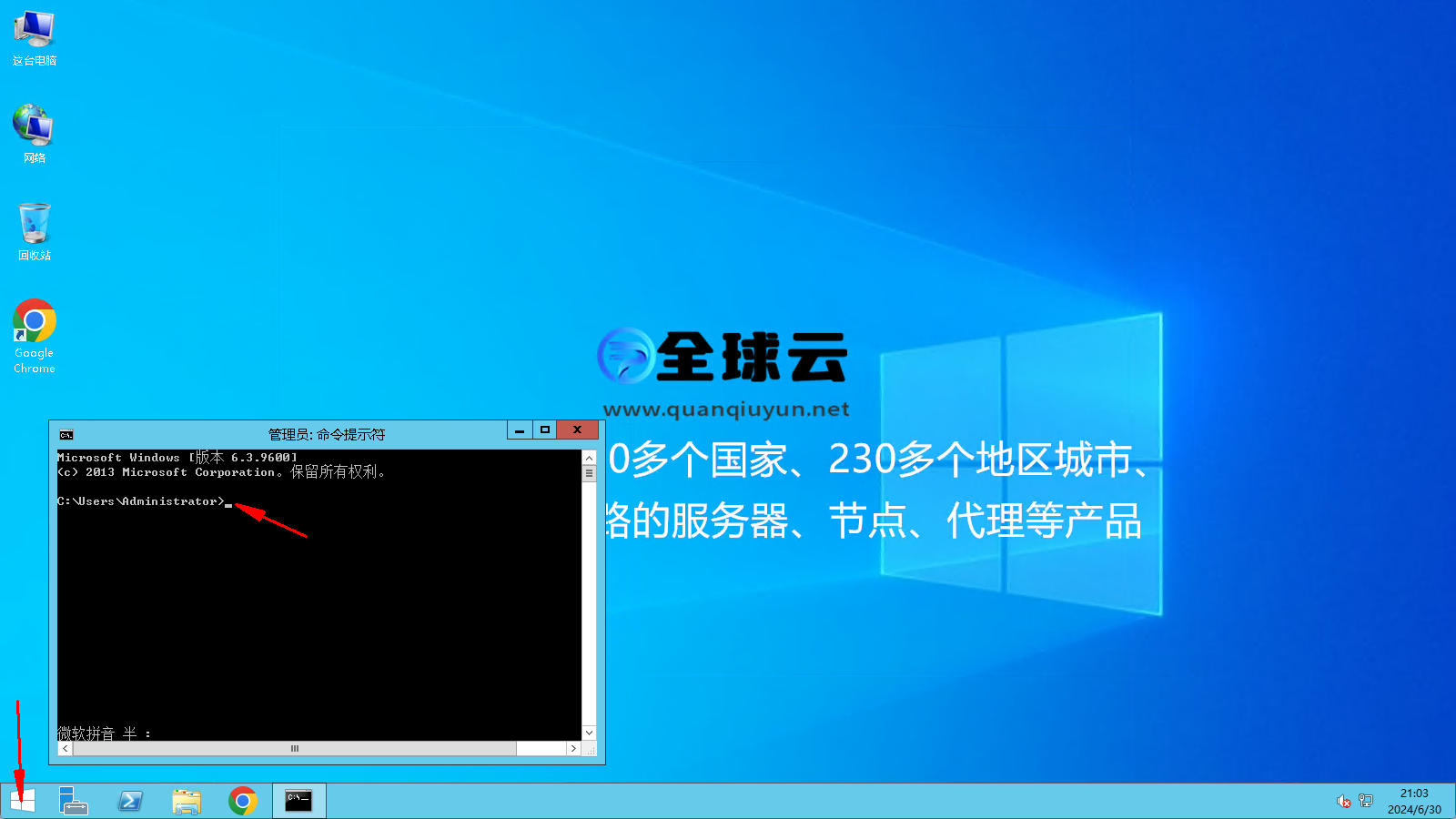
Task: Click the C:\Users\Administrator> prompt line
Action: (x=145, y=501)
